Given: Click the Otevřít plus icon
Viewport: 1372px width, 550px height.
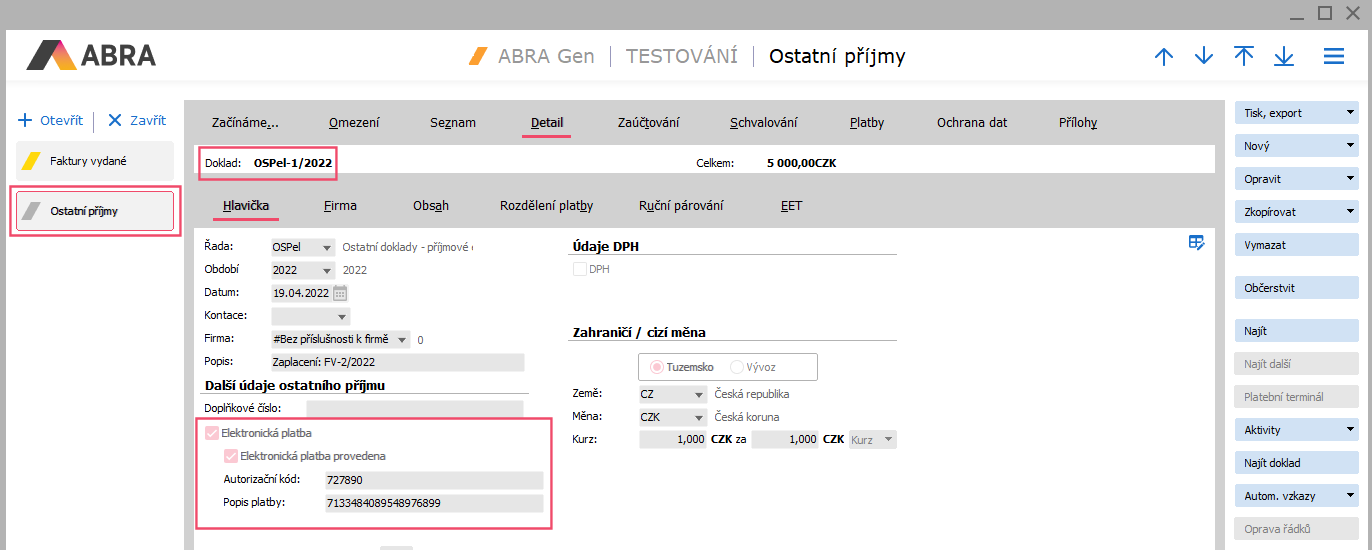Looking at the screenshot, I should 26,120.
